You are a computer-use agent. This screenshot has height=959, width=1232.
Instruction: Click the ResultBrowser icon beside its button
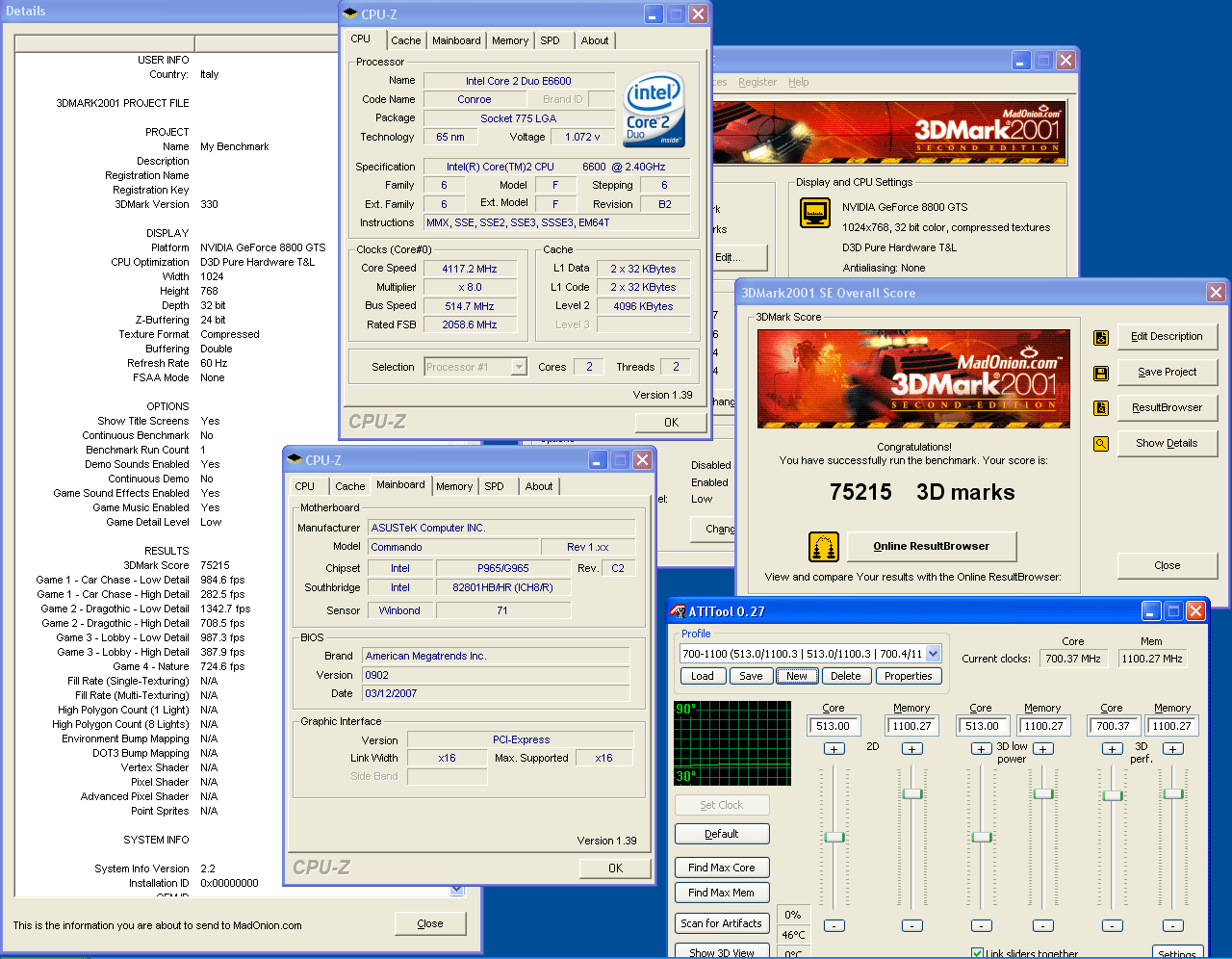tap(1101, 408)
